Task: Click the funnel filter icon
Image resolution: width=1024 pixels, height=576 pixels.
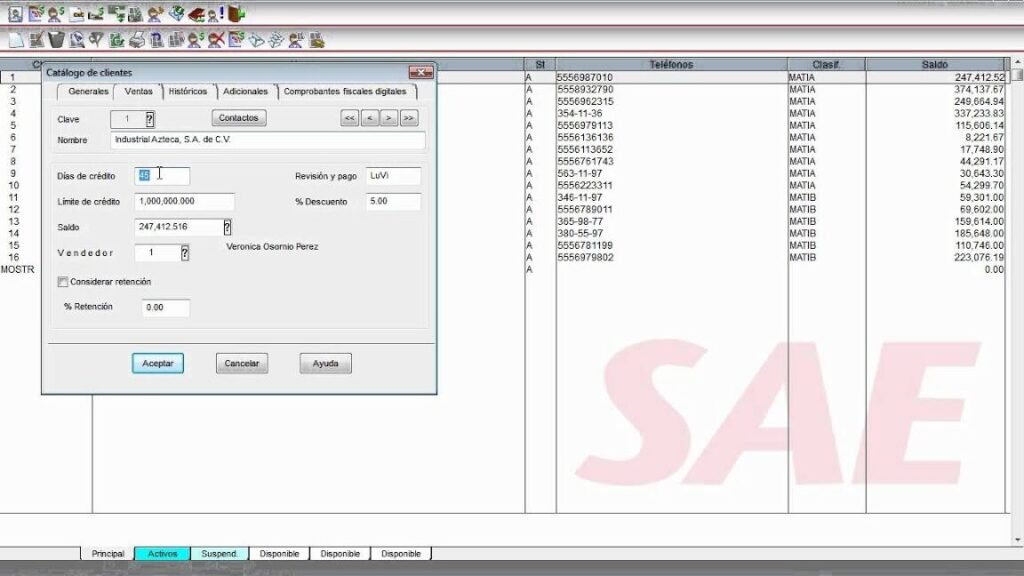Action: pyautogui.click(x=97, y=40)
